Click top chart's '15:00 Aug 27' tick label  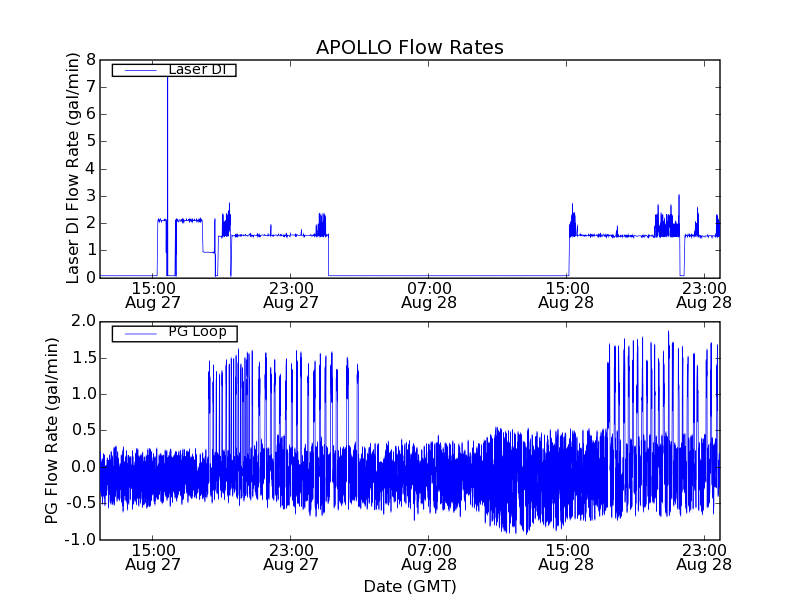153,296
